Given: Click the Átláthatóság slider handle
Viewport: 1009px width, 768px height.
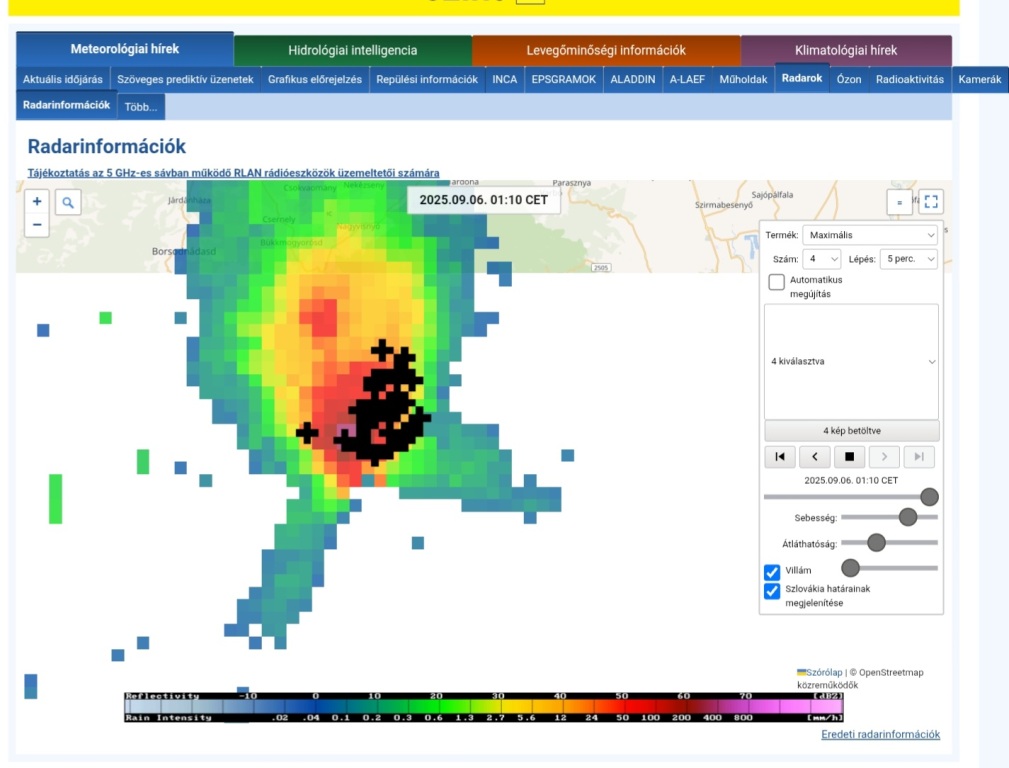Looking at the screenshot, I should tap(876, 543).
